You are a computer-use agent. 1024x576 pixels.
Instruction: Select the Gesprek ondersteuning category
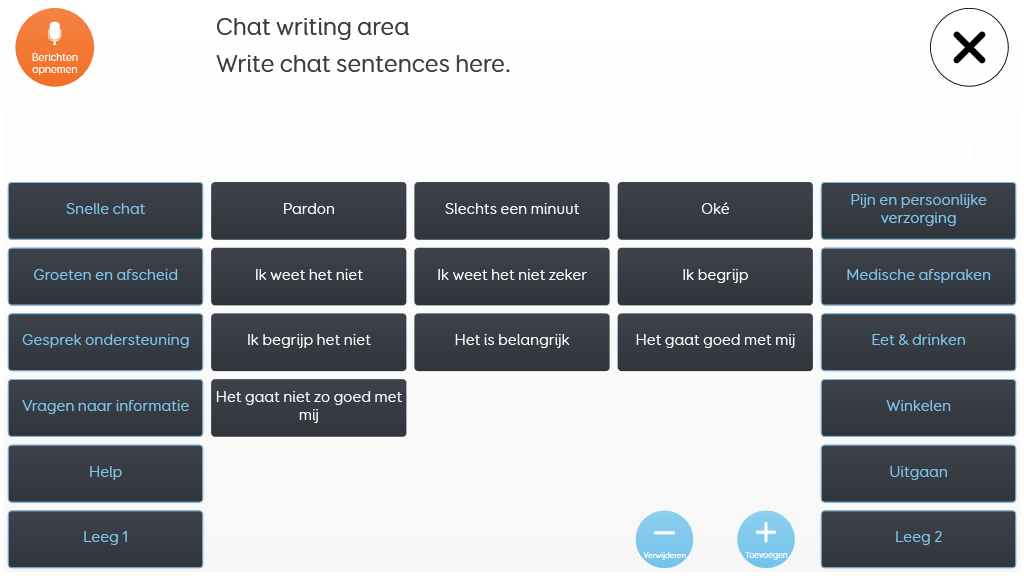(x=106, y=342)
